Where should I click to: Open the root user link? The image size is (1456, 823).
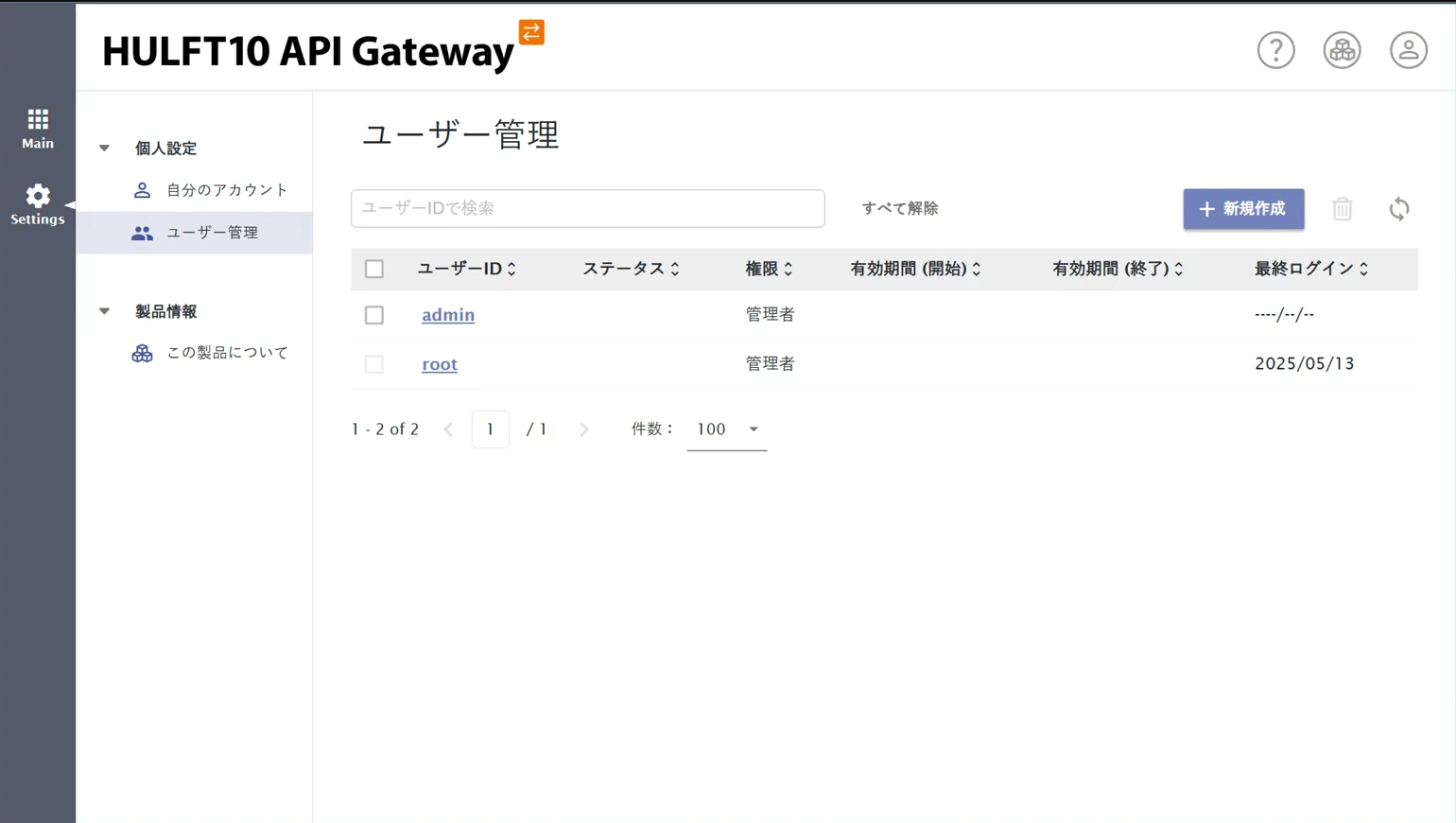[x=440, y=364]
